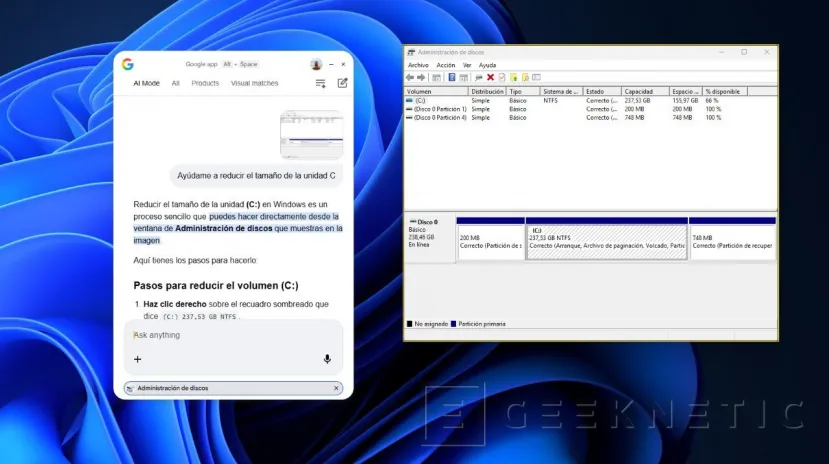Click the NTFS file system cell

(x=550, y=100)
